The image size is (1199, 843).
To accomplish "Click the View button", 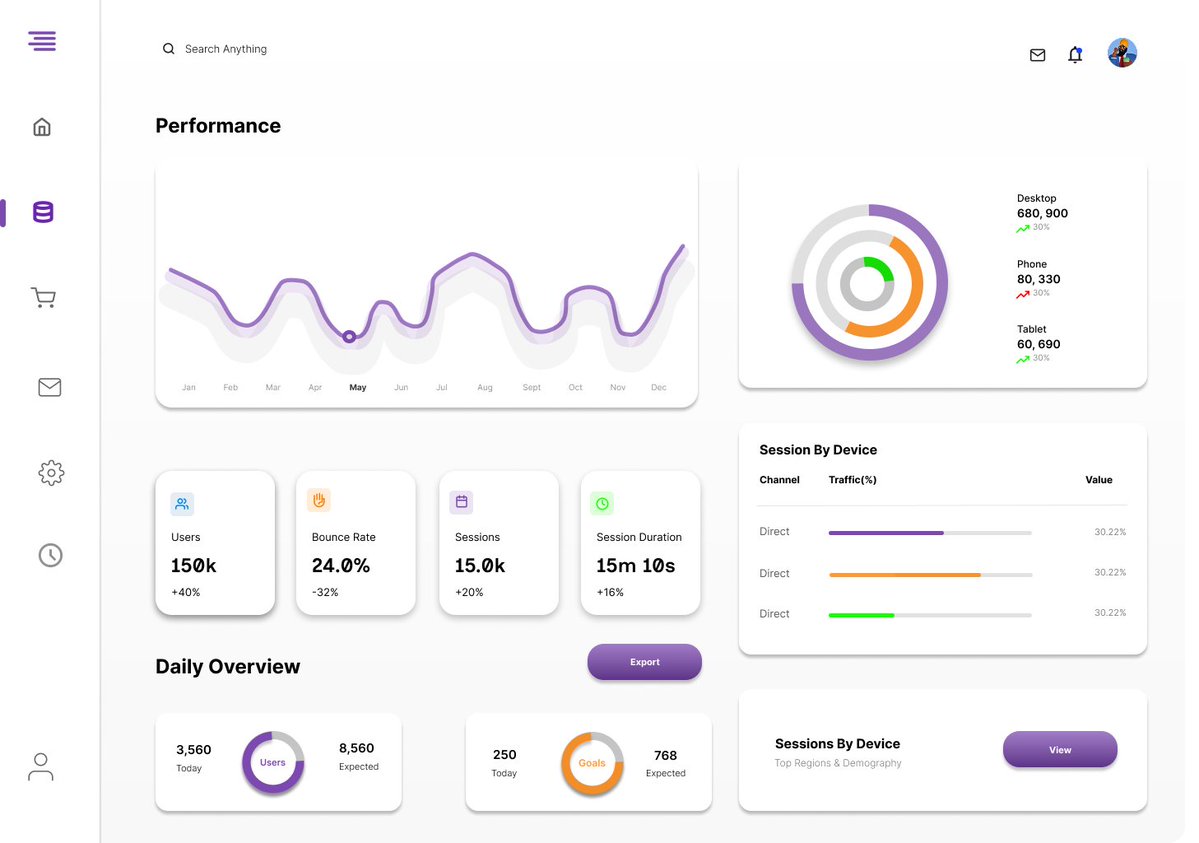I will coord(1060,750).
